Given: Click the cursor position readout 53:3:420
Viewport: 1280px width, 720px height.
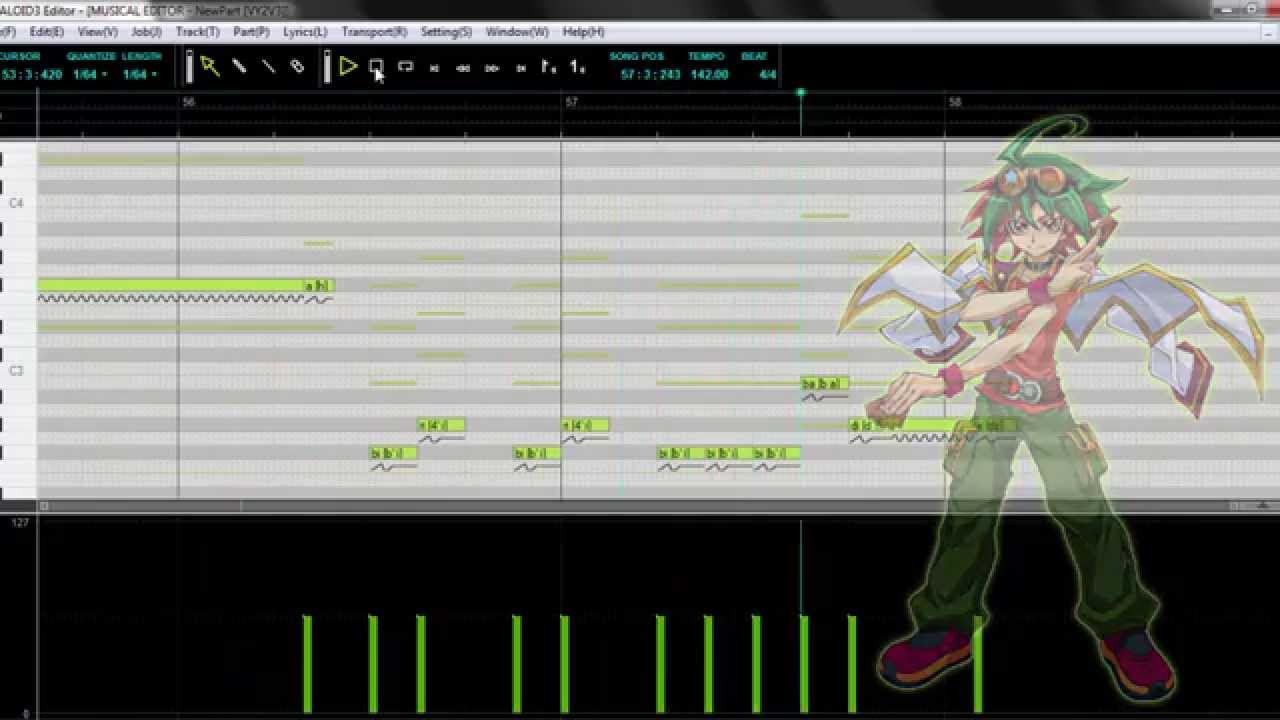Looking at the screenshot, I should click(32, 74).
